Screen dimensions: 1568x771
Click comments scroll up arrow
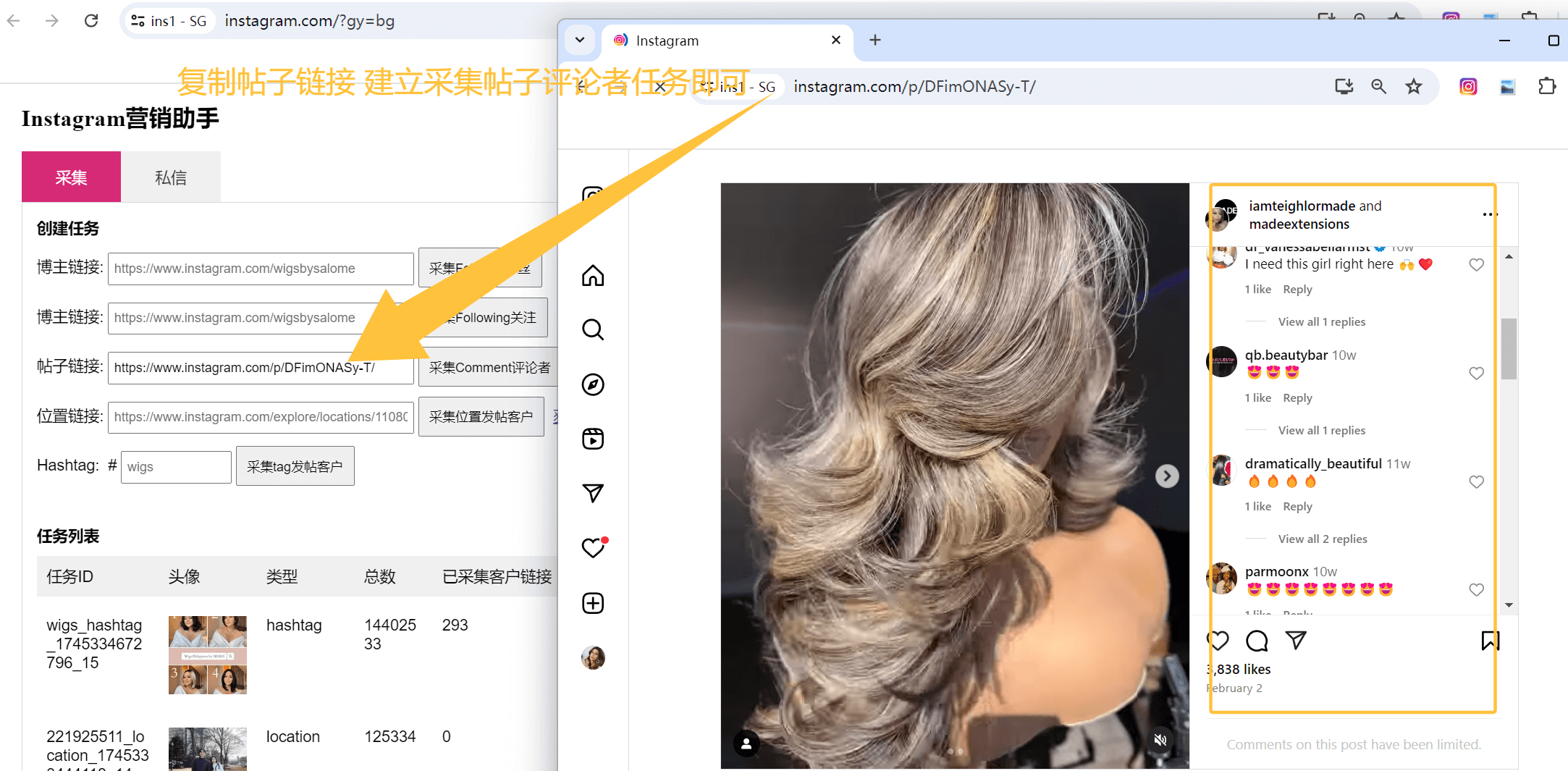tap(1509, 256)
